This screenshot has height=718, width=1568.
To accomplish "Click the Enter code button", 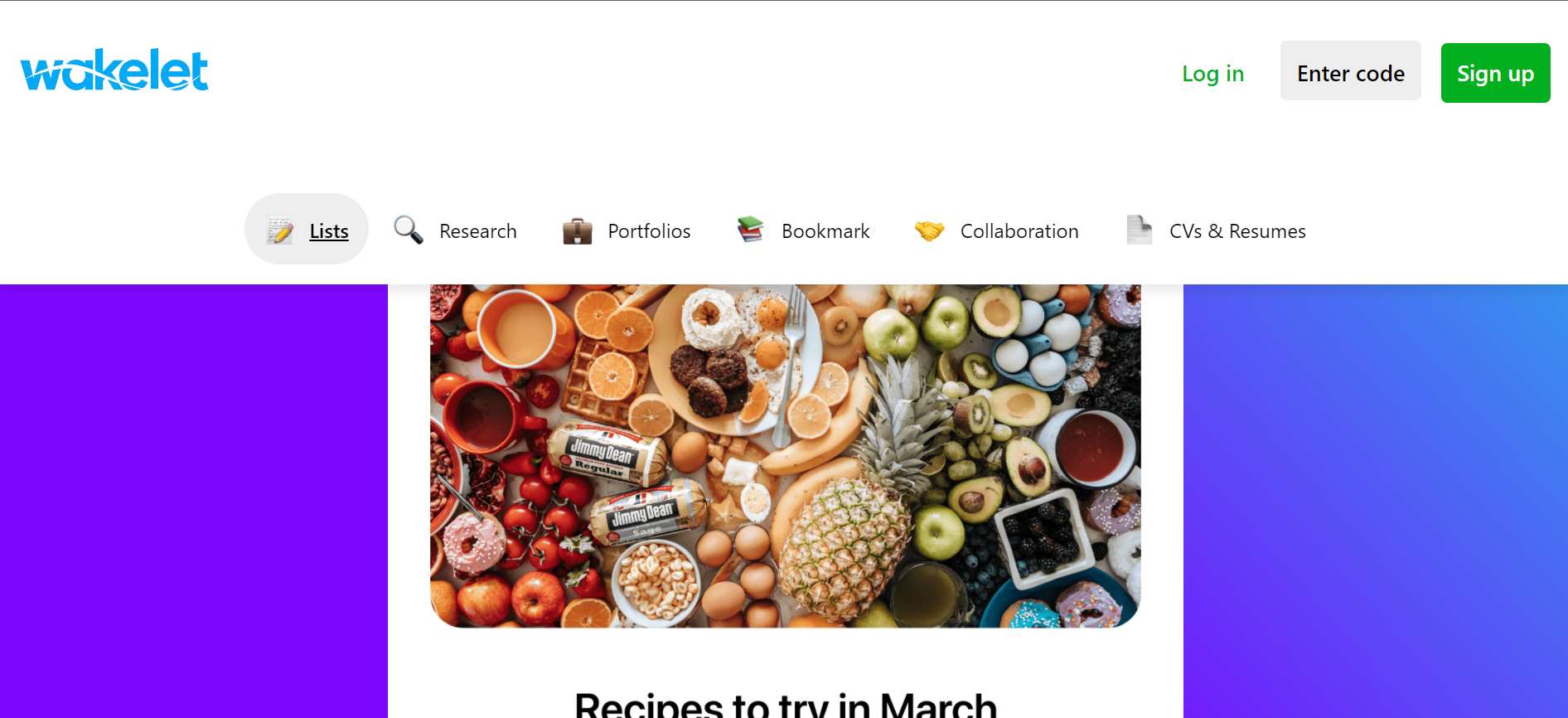I will tap(1351, 71).
